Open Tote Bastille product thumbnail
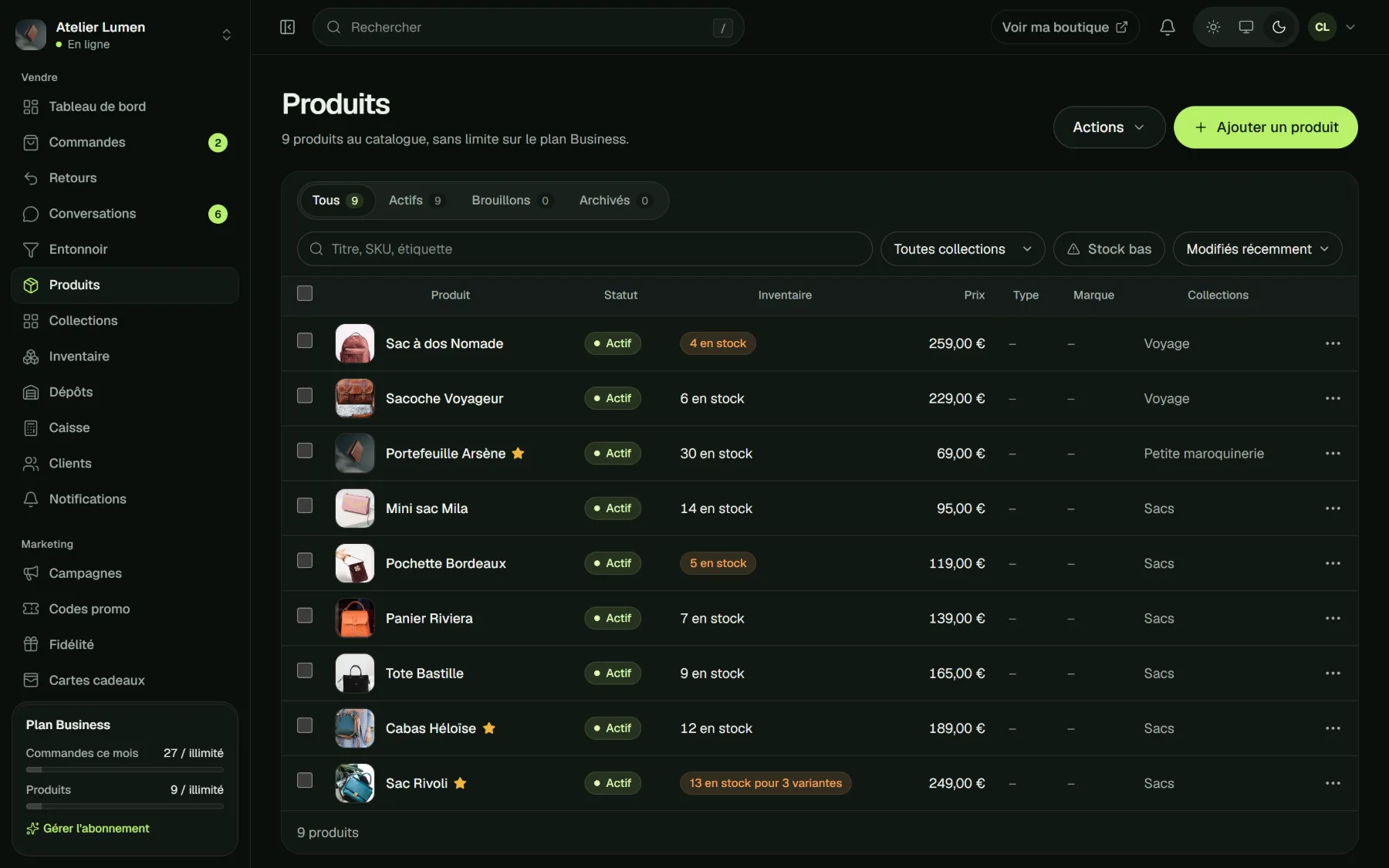Screen dimensions: 1389x868 pyautogui.click(x=355, y=674)
